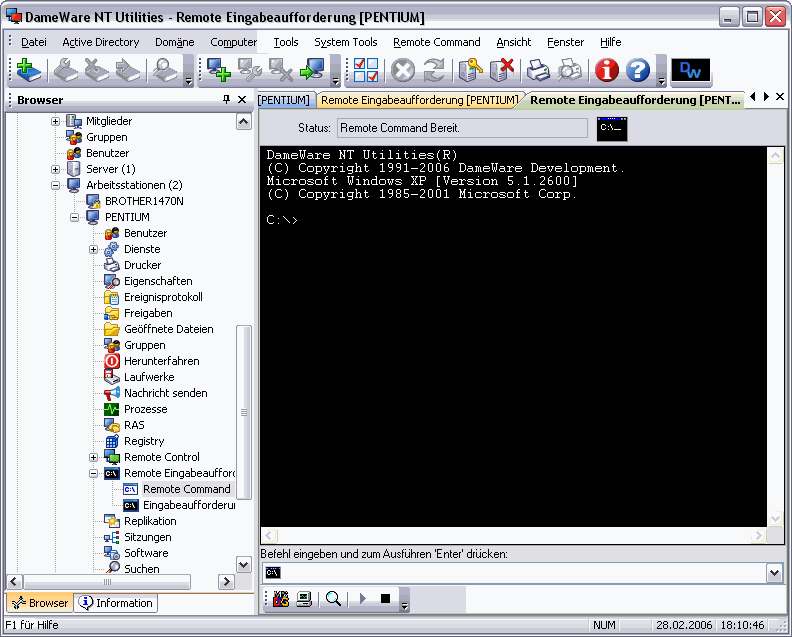Open the Remote Command menu
This screenshot has width=792, height=637.
(x=436, y=42)
